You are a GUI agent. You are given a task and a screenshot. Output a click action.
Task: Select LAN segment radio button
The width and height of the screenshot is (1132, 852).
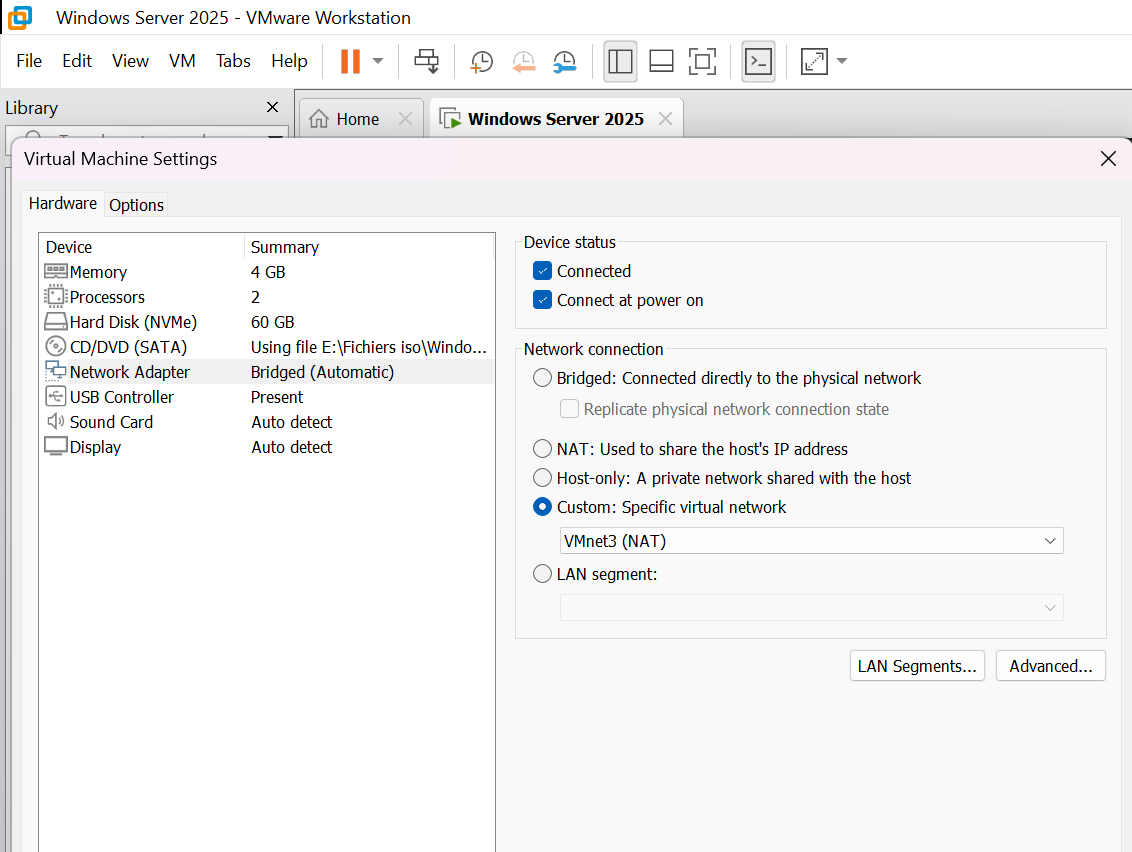[x=542, y=574]
